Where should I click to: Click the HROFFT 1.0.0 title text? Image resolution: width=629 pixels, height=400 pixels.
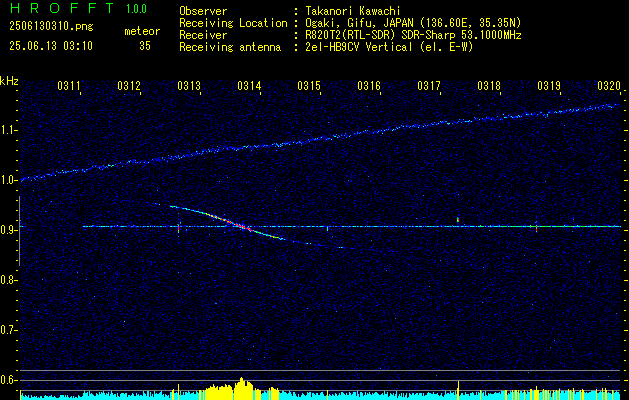(x=78, y=8)
